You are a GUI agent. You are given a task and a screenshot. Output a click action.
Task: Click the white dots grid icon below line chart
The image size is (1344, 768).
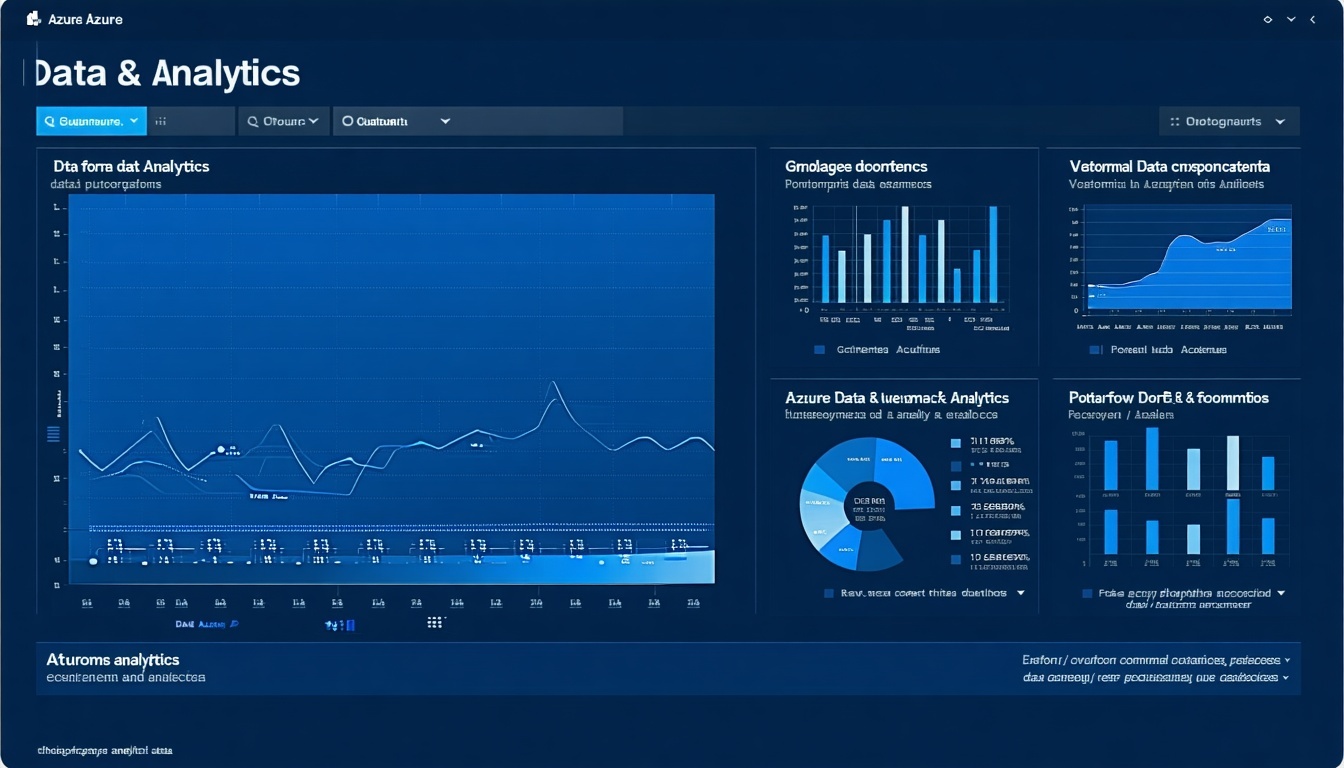coord(434,622)
